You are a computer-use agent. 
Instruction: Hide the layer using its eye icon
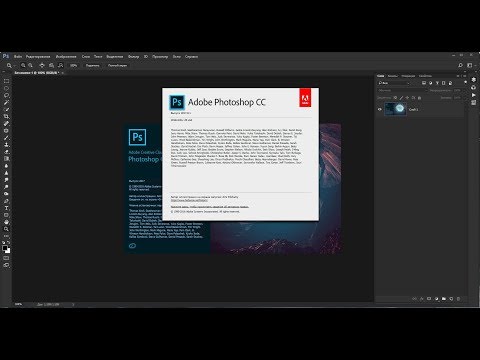[x=379, y=109]
